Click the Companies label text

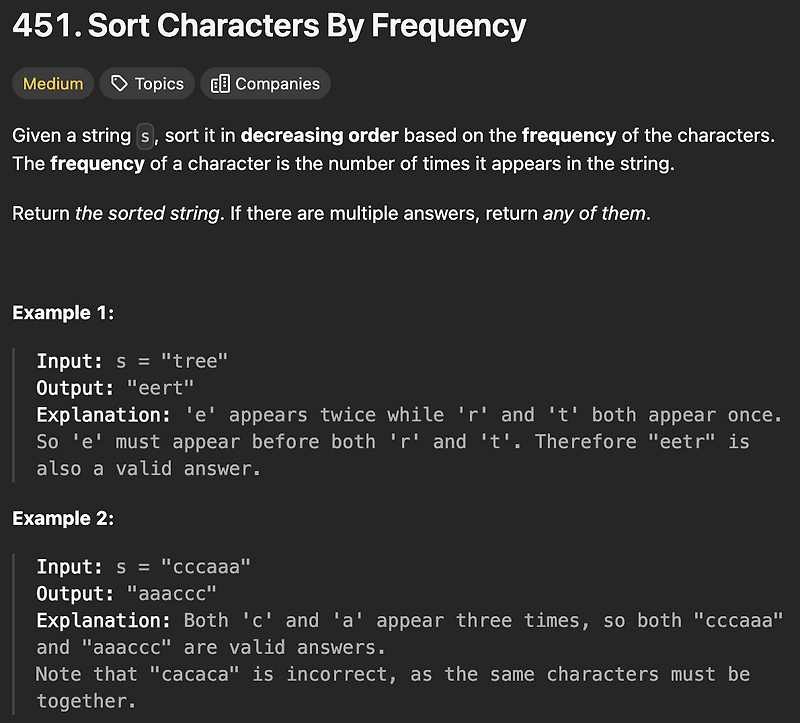[x=276, y=83]
